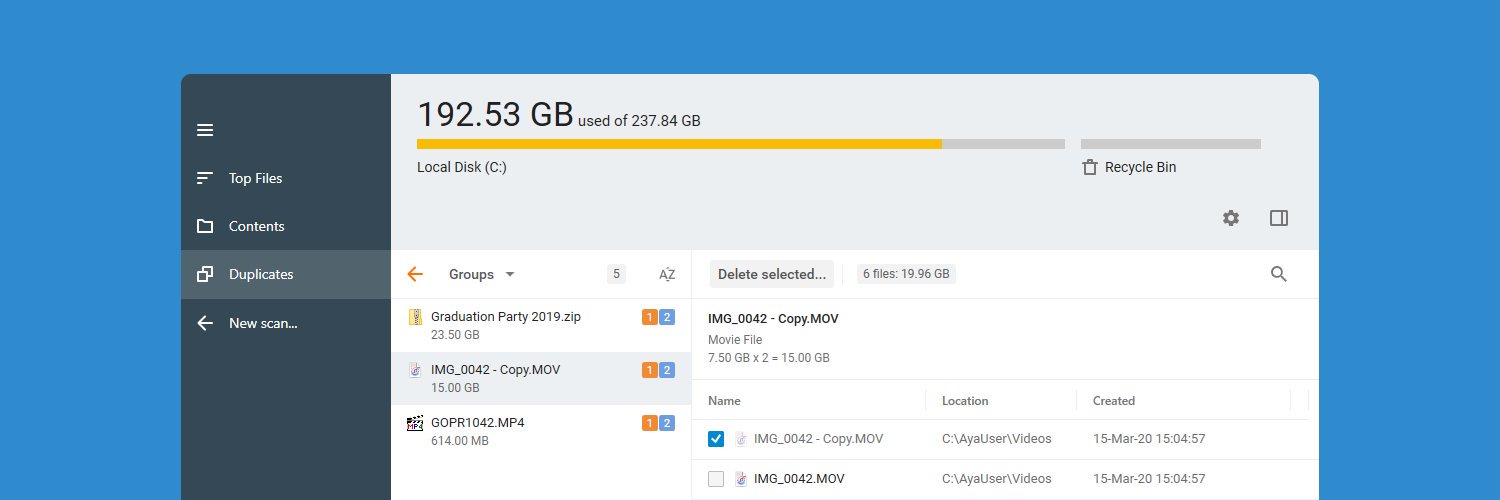
Task: Click file icon in IMG_0042.MOV table row
Action: point(741,479)
